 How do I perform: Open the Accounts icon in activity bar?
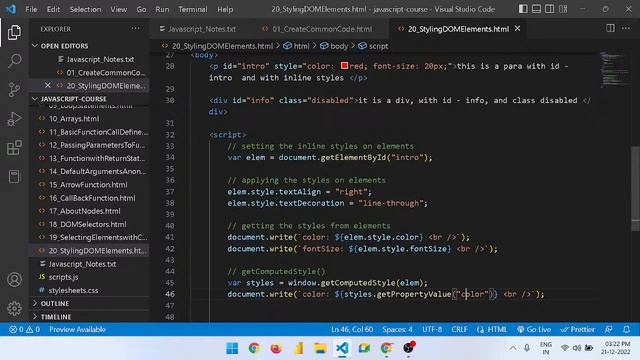coord(14,280)
